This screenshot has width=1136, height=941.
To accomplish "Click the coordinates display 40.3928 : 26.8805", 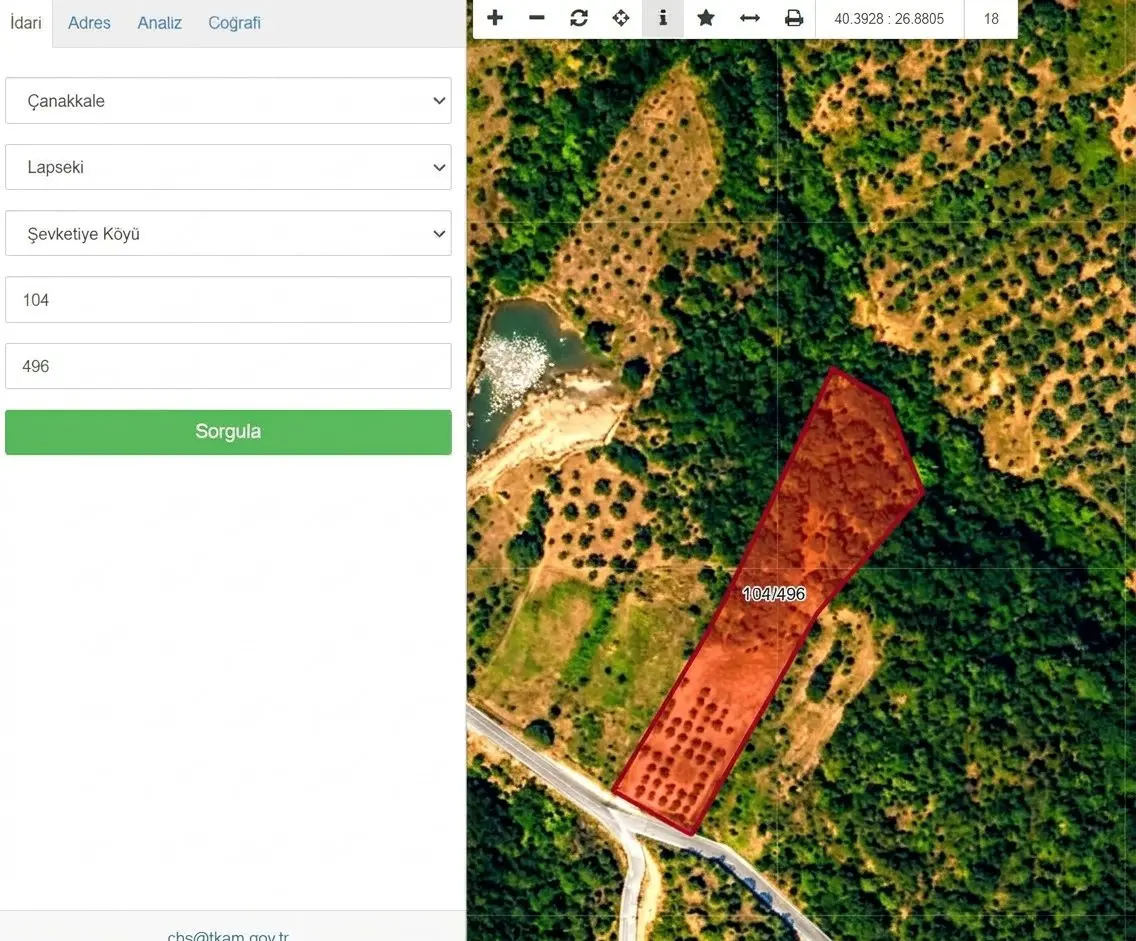I will pyautogui.click(x=889, y=19).
